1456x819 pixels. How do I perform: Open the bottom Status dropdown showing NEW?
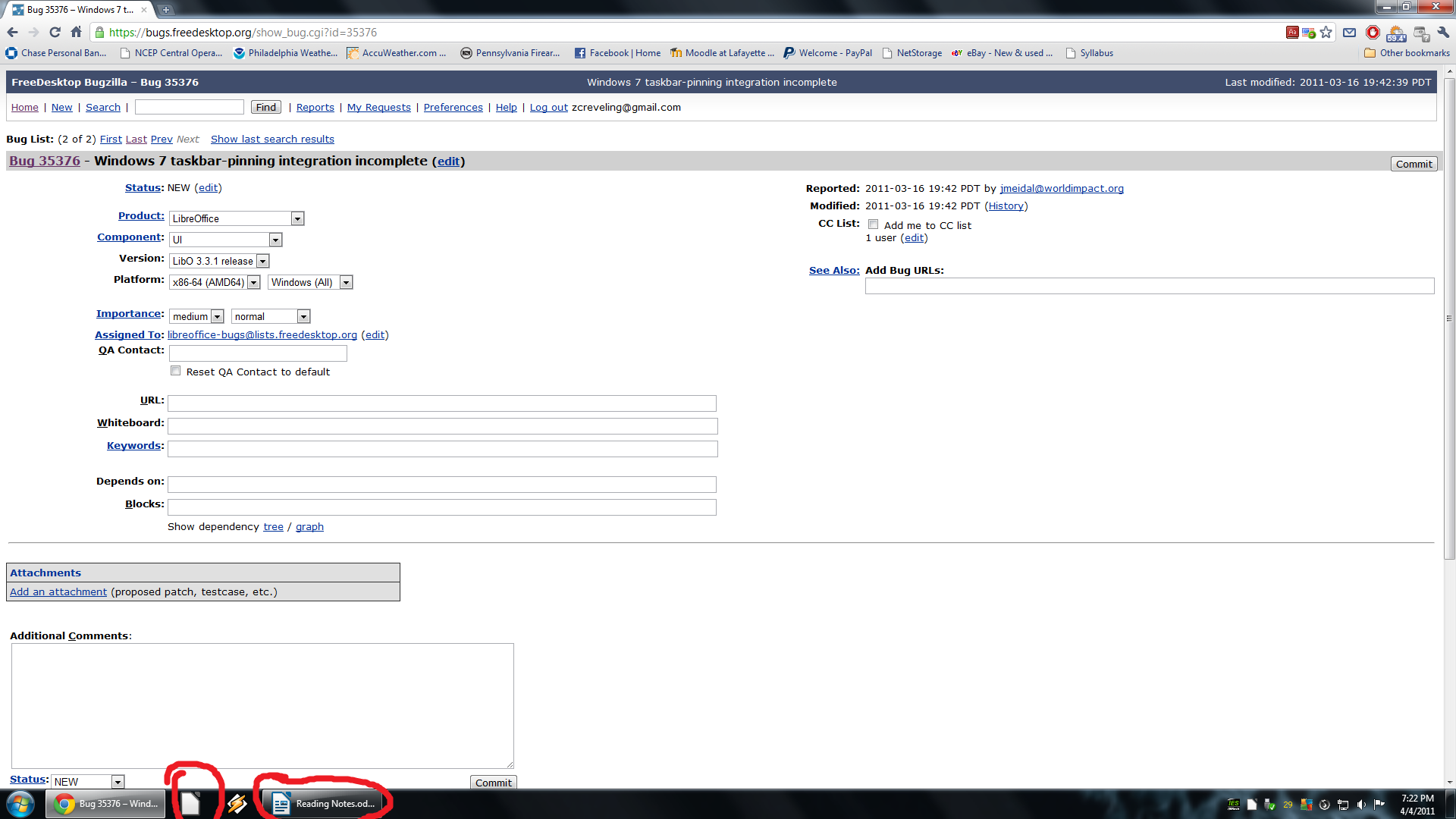pyautogui.click(x=87, y=781)
